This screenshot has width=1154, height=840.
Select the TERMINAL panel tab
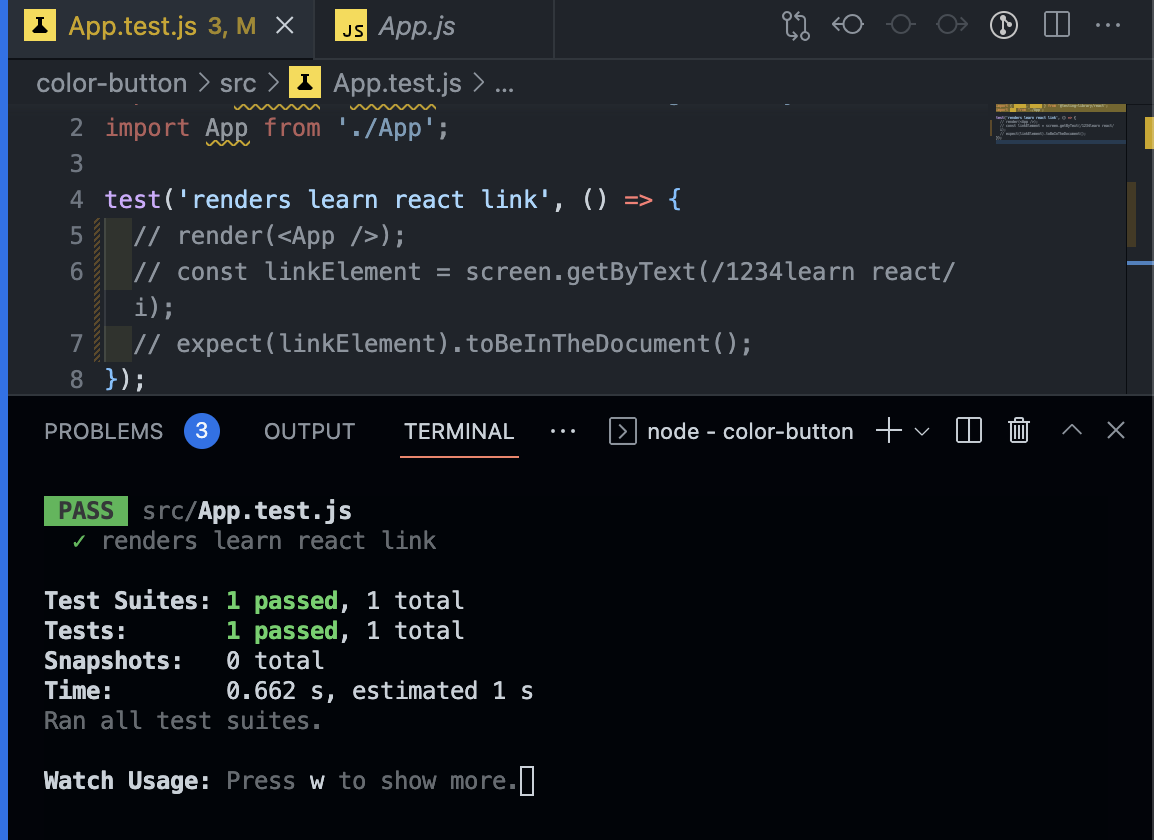click(x=459, y=431)
